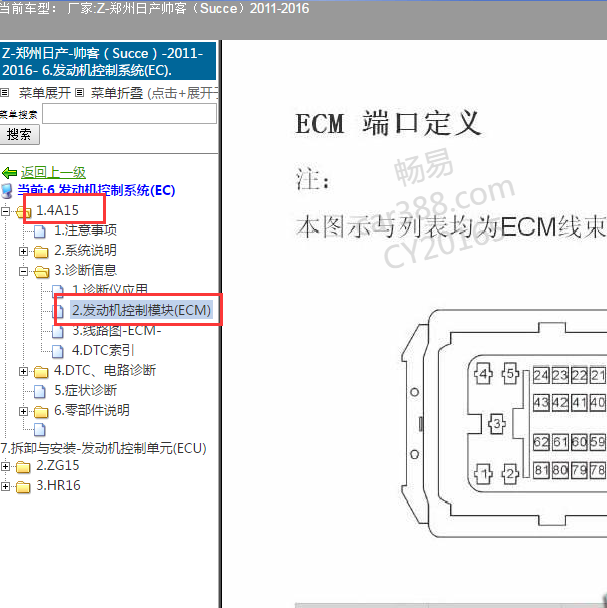Open the current 发动机控制系统(EC) link
This screenshot has height=608, width=607.
[96, 190]
